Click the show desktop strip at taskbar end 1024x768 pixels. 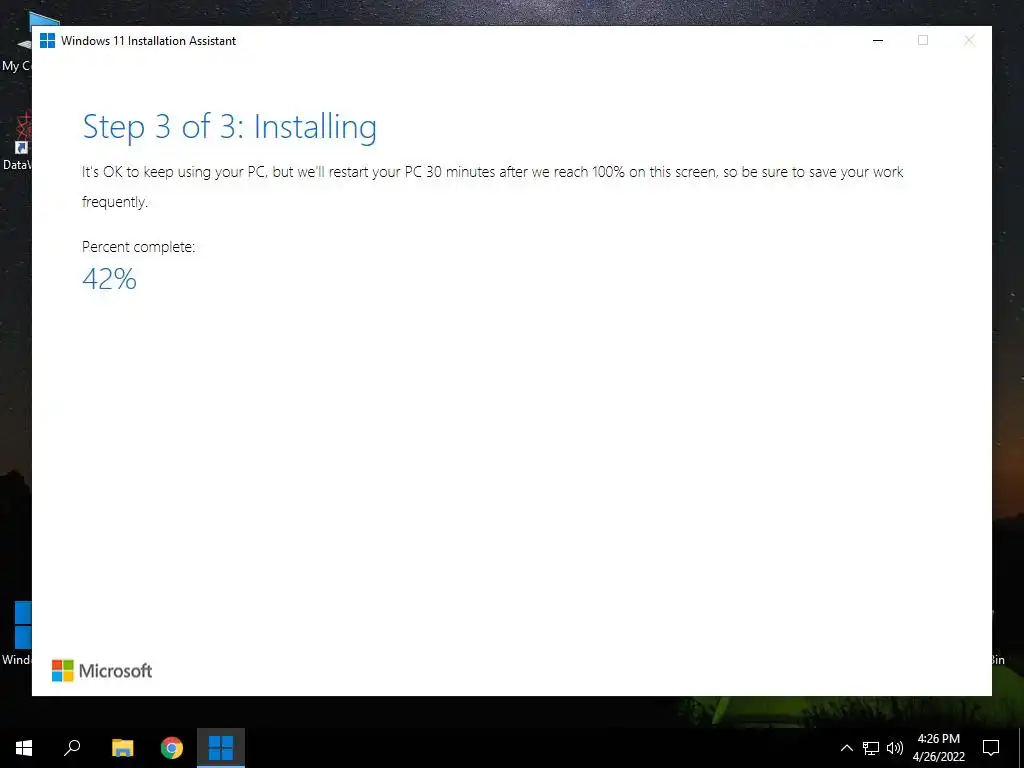1021,748
